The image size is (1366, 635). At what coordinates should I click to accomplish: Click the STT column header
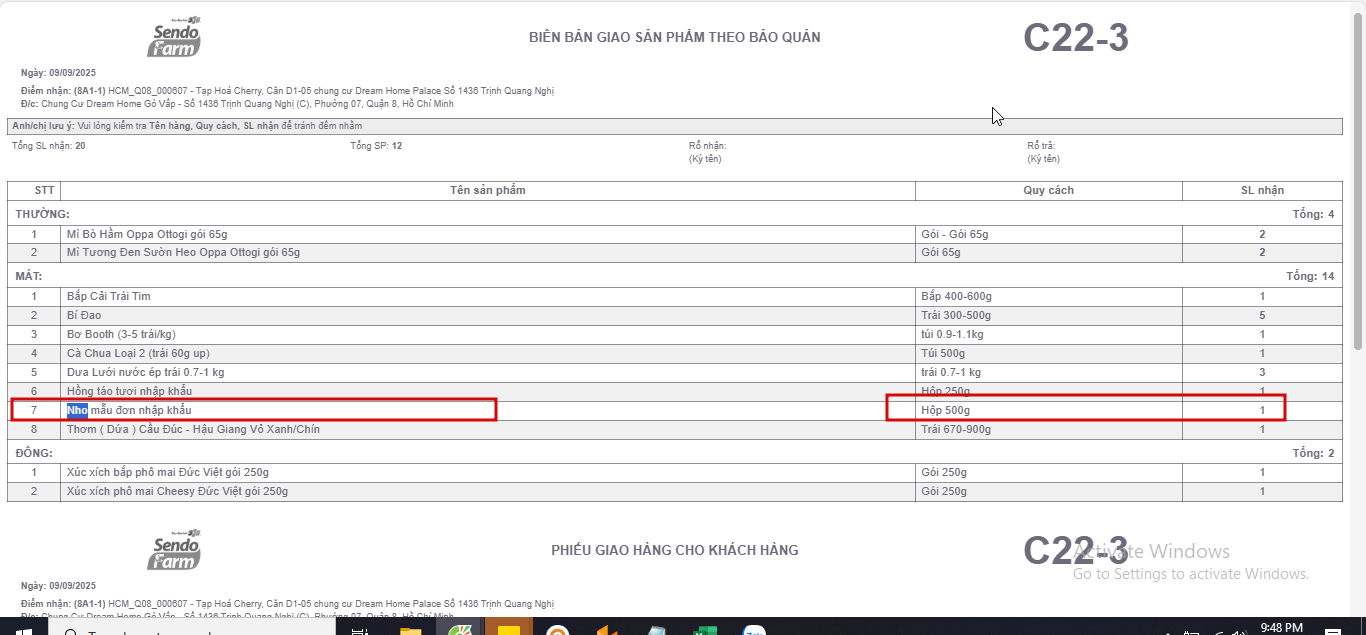[x=34, y=190]
